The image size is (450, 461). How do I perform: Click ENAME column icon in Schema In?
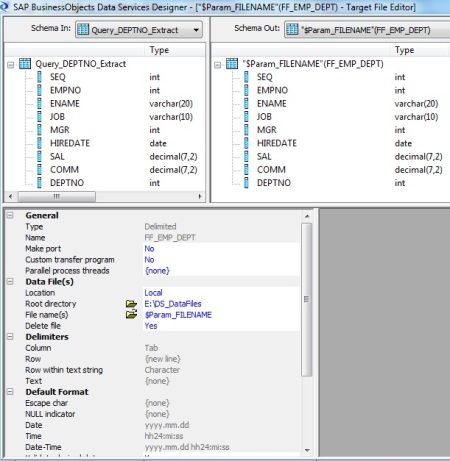point(39,103)
